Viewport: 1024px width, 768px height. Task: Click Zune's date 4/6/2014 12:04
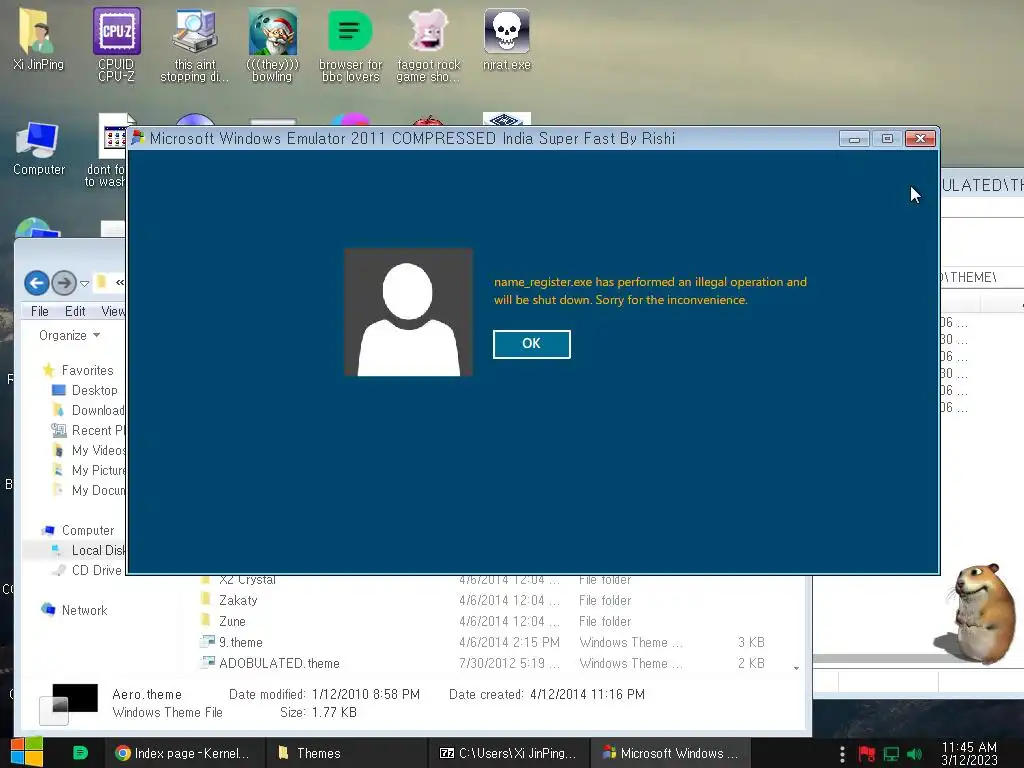[509, 621]
